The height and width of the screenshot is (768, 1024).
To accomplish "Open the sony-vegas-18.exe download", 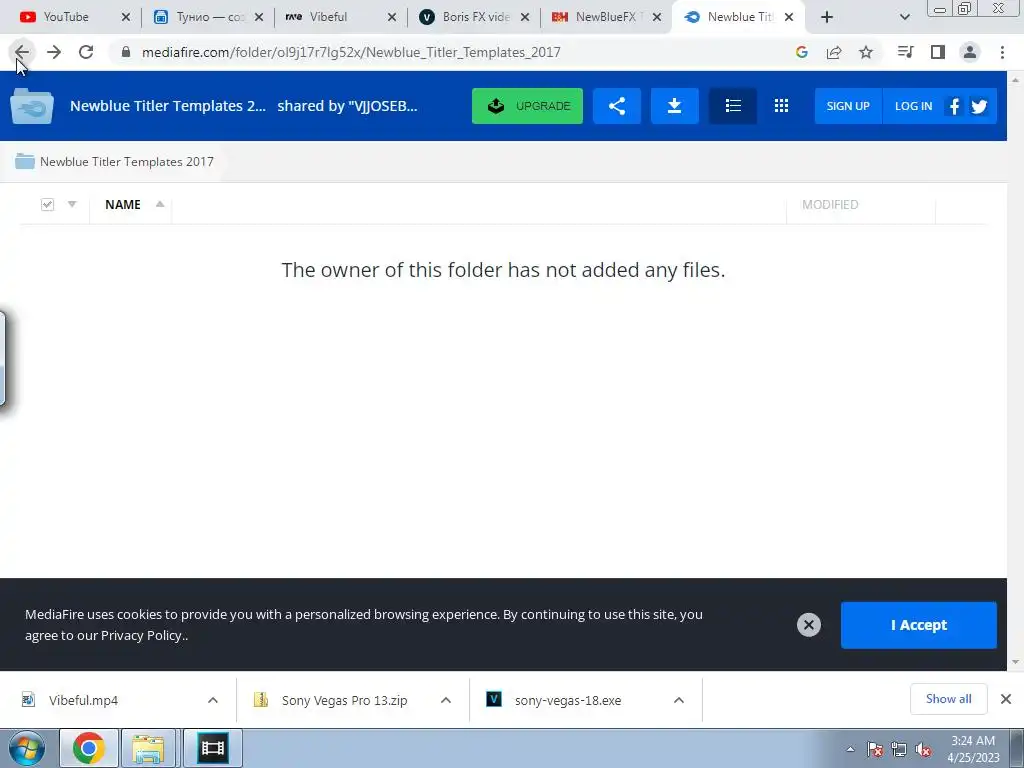I will tap(568, 700).
